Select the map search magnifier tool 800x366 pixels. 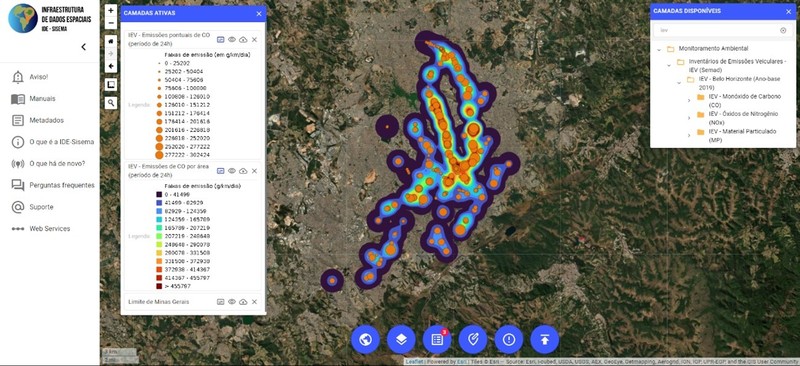[111, 103]
